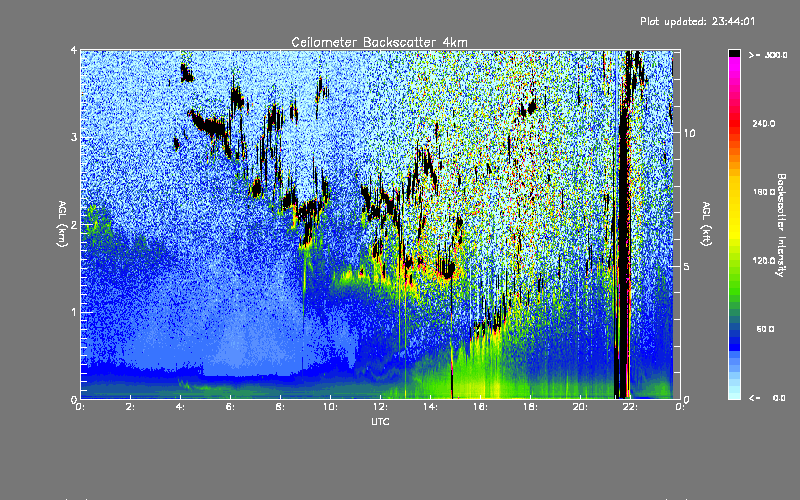This screenshot has width=800, height=500.
Task: Click the '4:' tick on the UTC axis
Action: (x=181, y=407)
